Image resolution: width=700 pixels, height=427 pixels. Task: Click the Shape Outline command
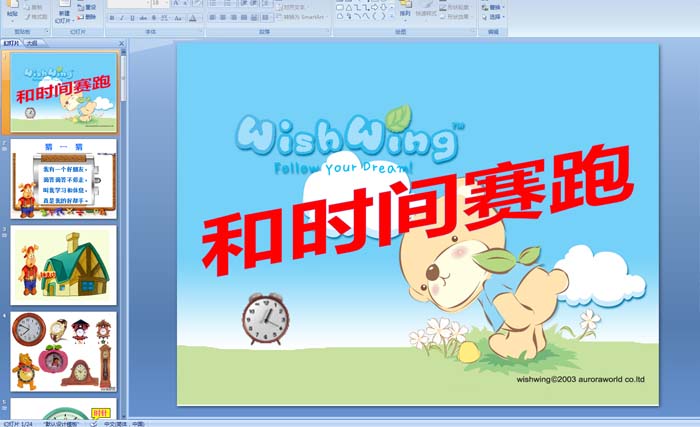[x=454, y=8]
